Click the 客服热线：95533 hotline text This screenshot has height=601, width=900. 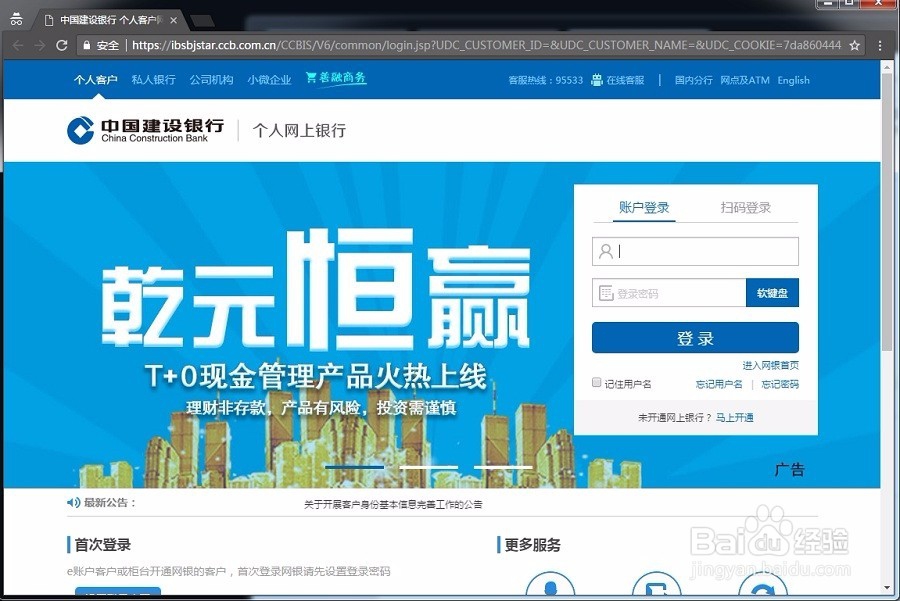coord(545,80)
